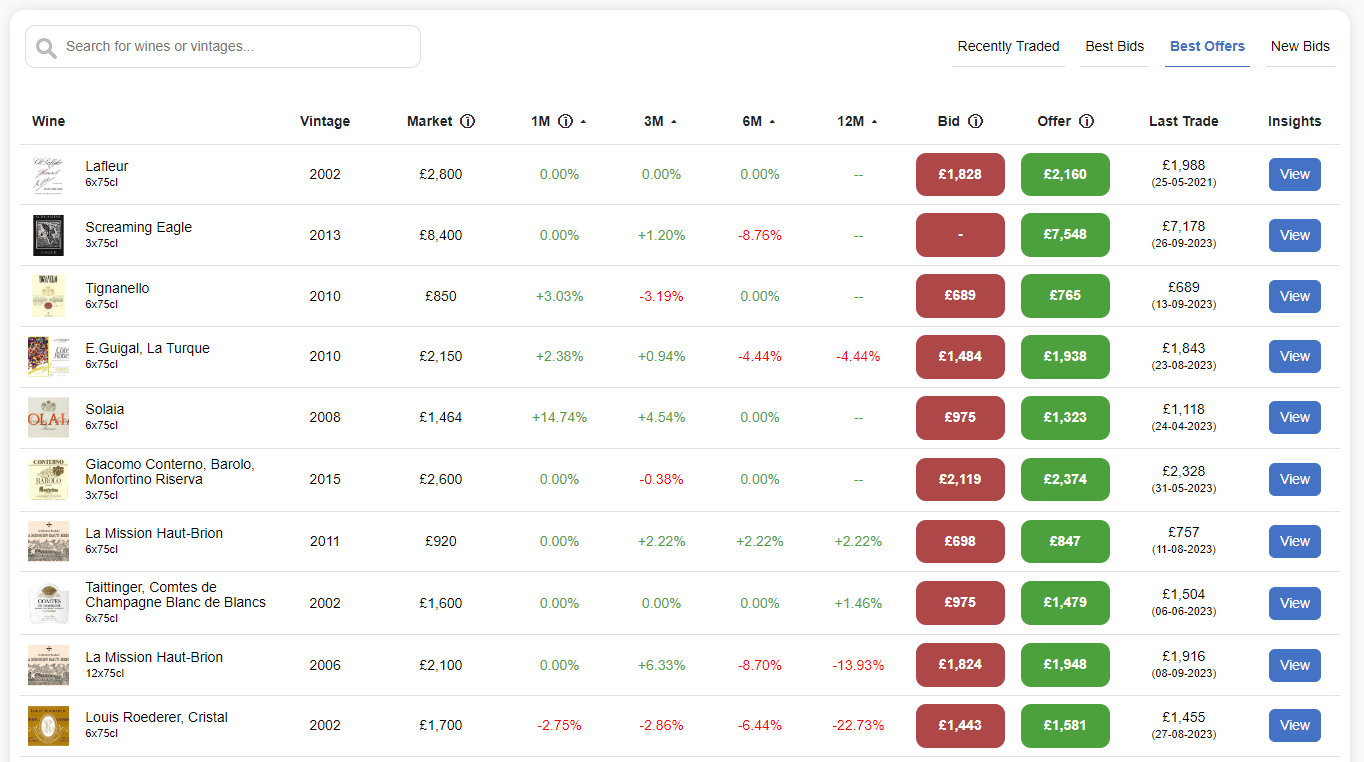Click Cristal £1,581 offer button
Screen dimensions: 1364x762
(1065, 725)
